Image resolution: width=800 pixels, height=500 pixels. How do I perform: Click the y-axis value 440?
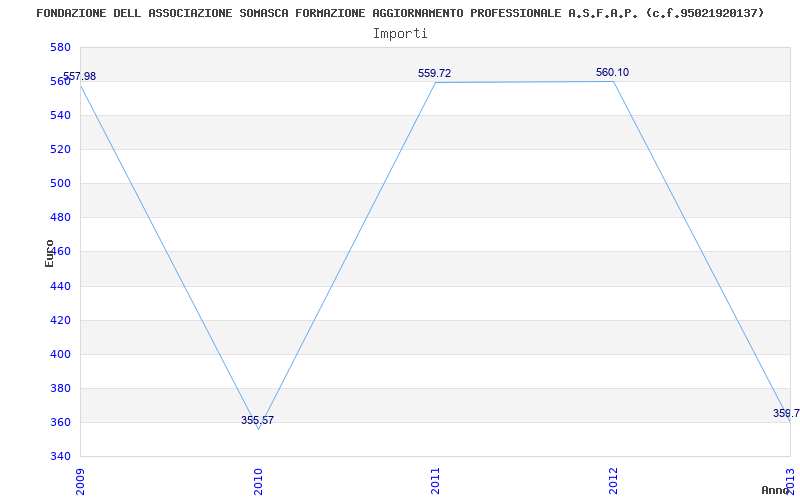pos(60,286)
